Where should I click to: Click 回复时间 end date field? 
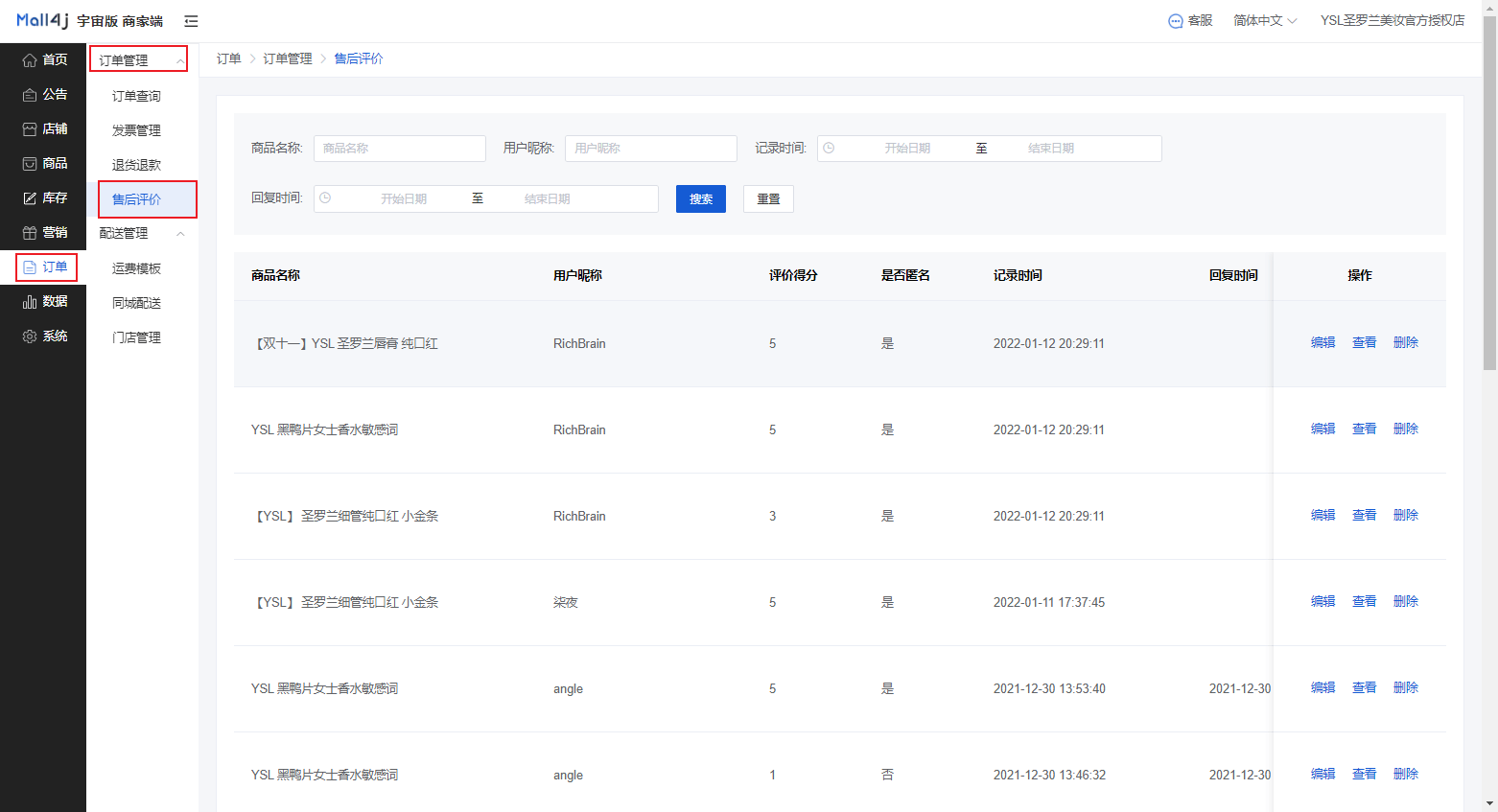tap(548, 199)
